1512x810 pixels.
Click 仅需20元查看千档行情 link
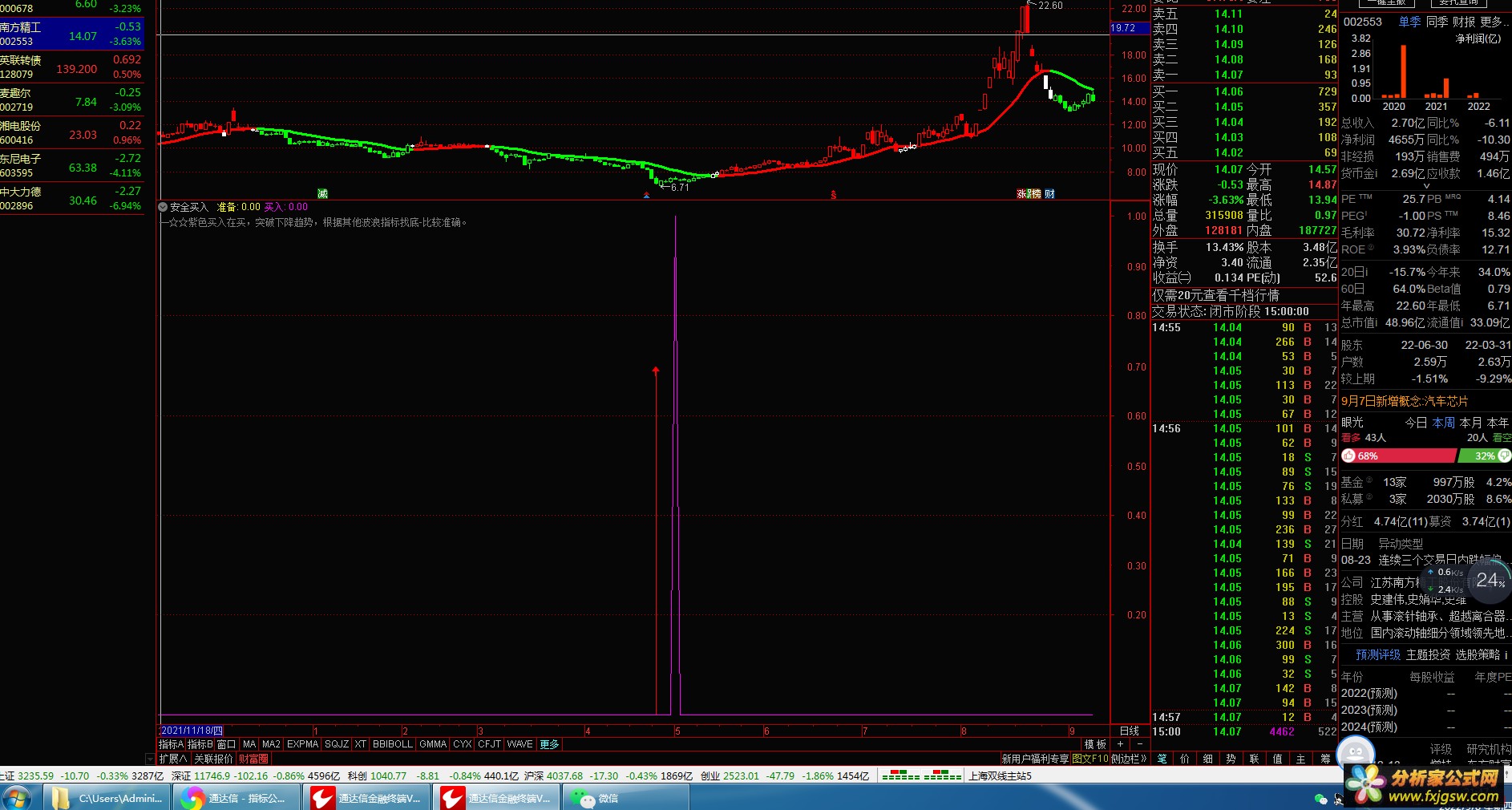[x=1215, y=295]
